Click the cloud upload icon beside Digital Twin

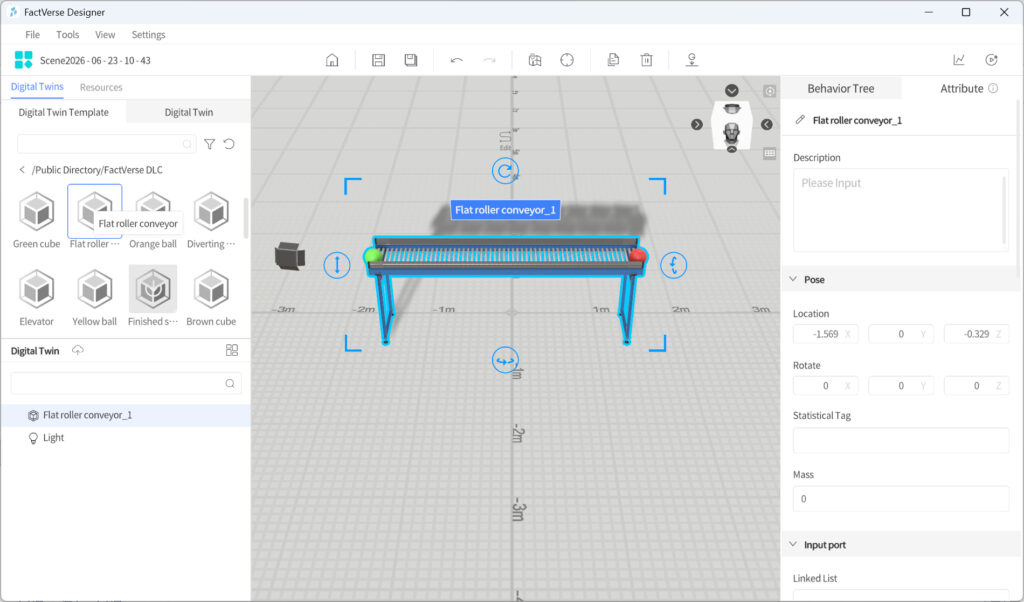(78, 351)
